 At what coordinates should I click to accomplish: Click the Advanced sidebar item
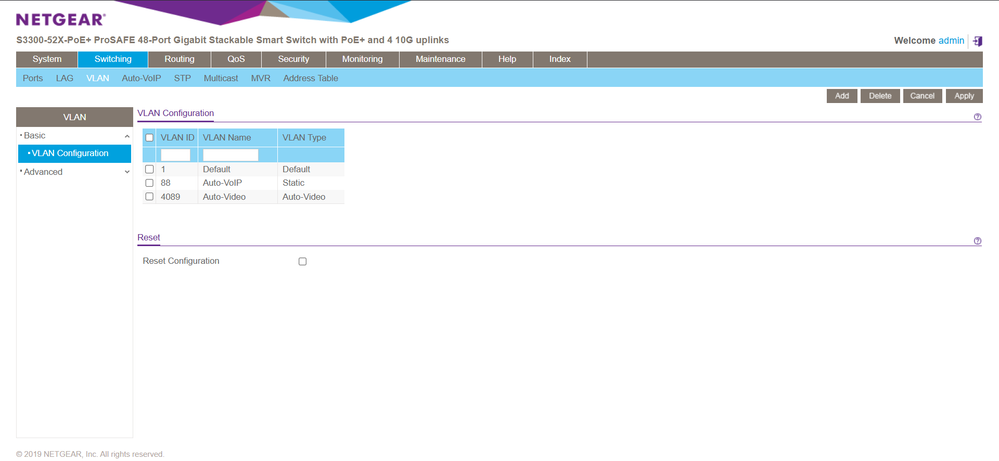tap(43, 172)
